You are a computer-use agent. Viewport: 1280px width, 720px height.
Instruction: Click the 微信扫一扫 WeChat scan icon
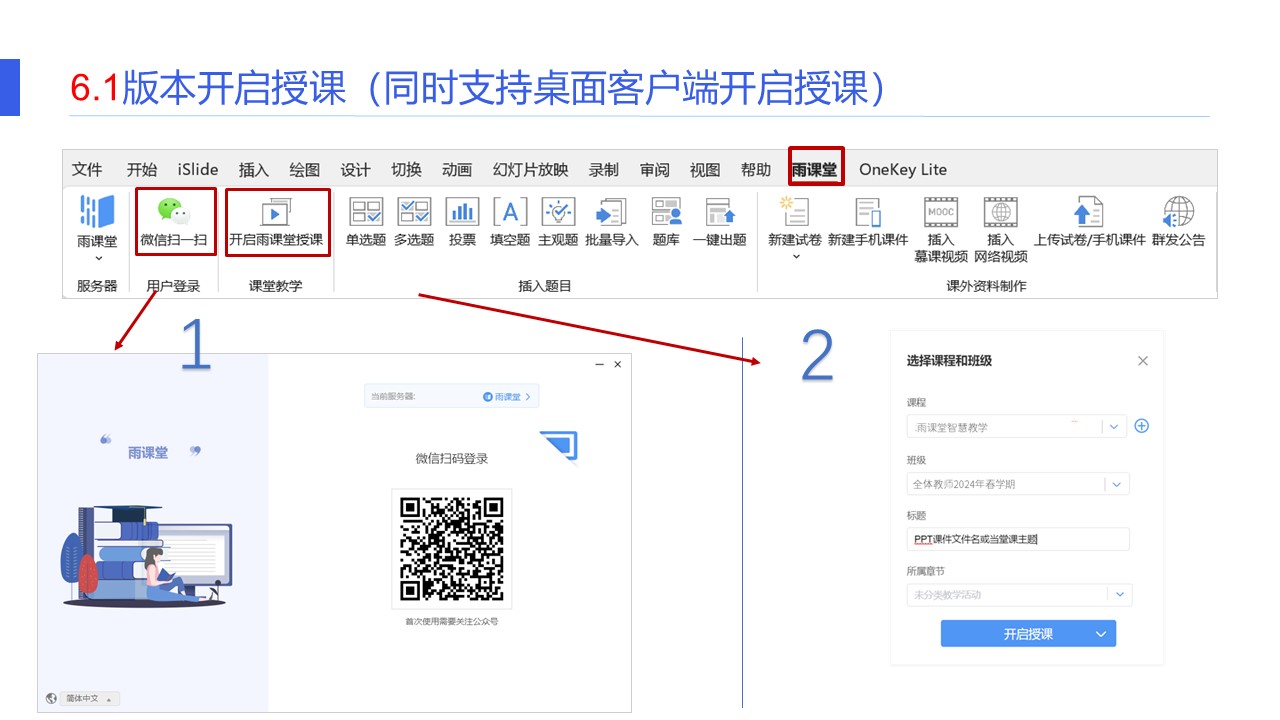[x=174, y=213]
